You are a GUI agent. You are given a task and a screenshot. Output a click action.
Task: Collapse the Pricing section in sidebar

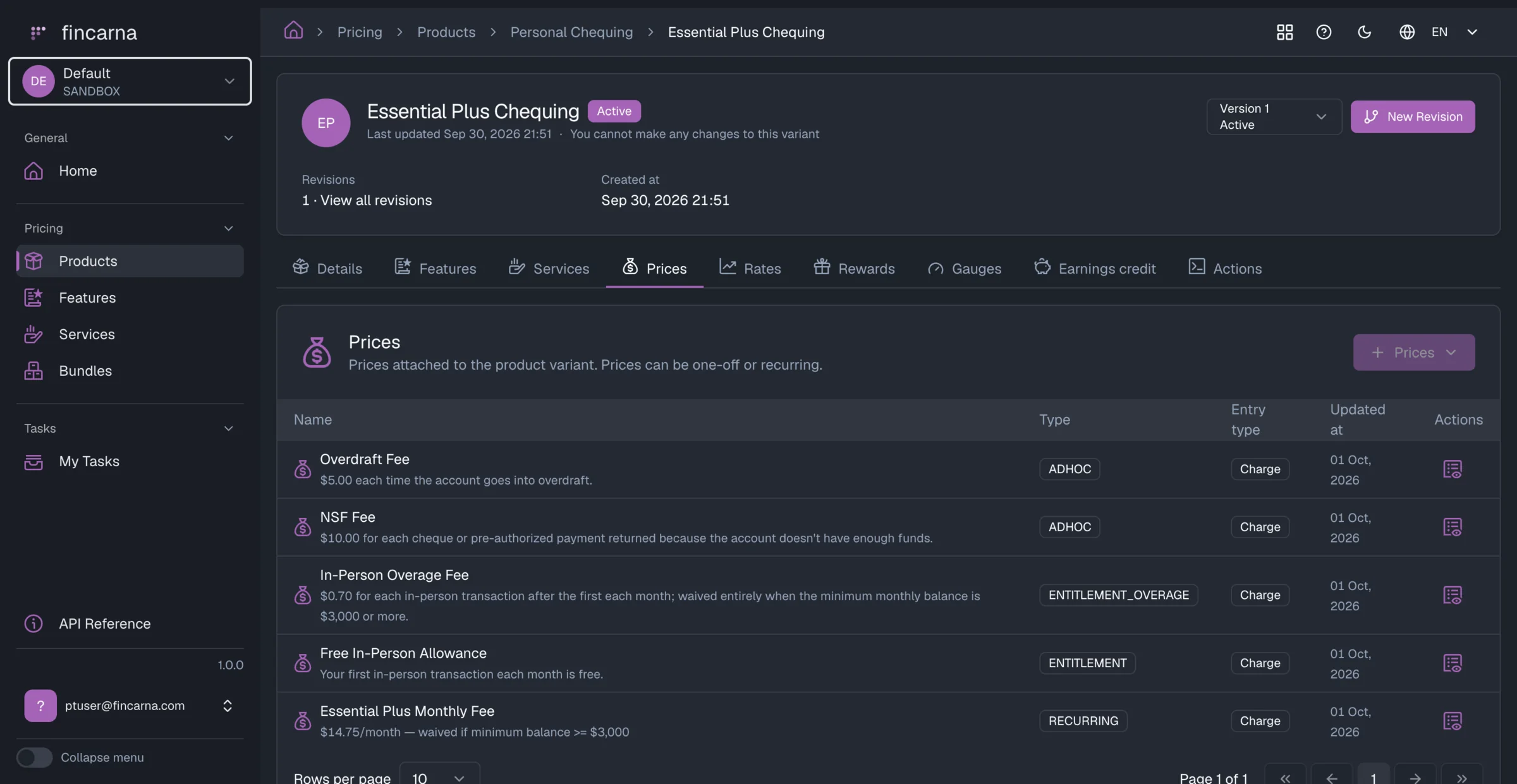(228, 228)
